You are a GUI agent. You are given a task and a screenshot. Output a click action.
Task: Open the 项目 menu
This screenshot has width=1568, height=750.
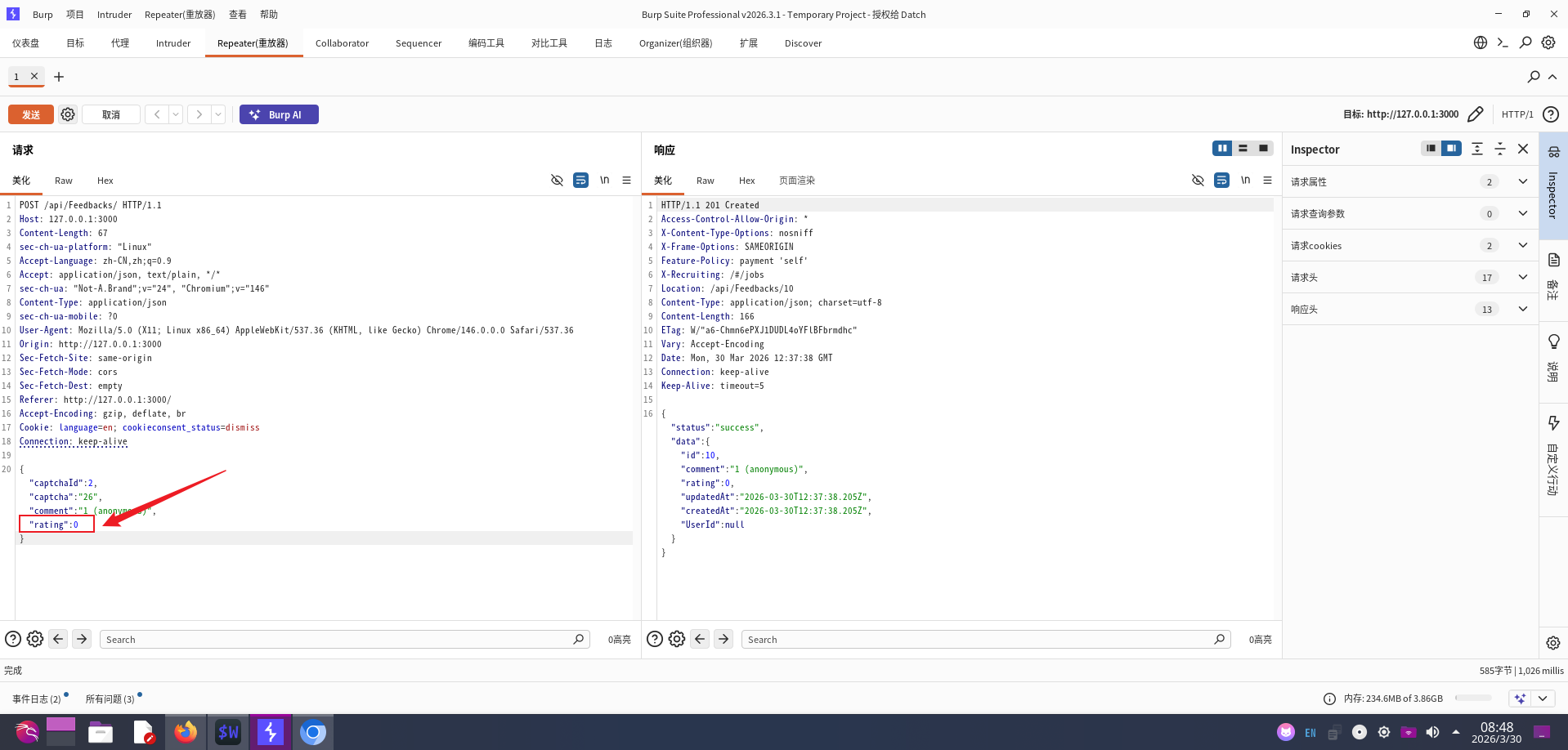pyautogui.click(x=75, y=15)
